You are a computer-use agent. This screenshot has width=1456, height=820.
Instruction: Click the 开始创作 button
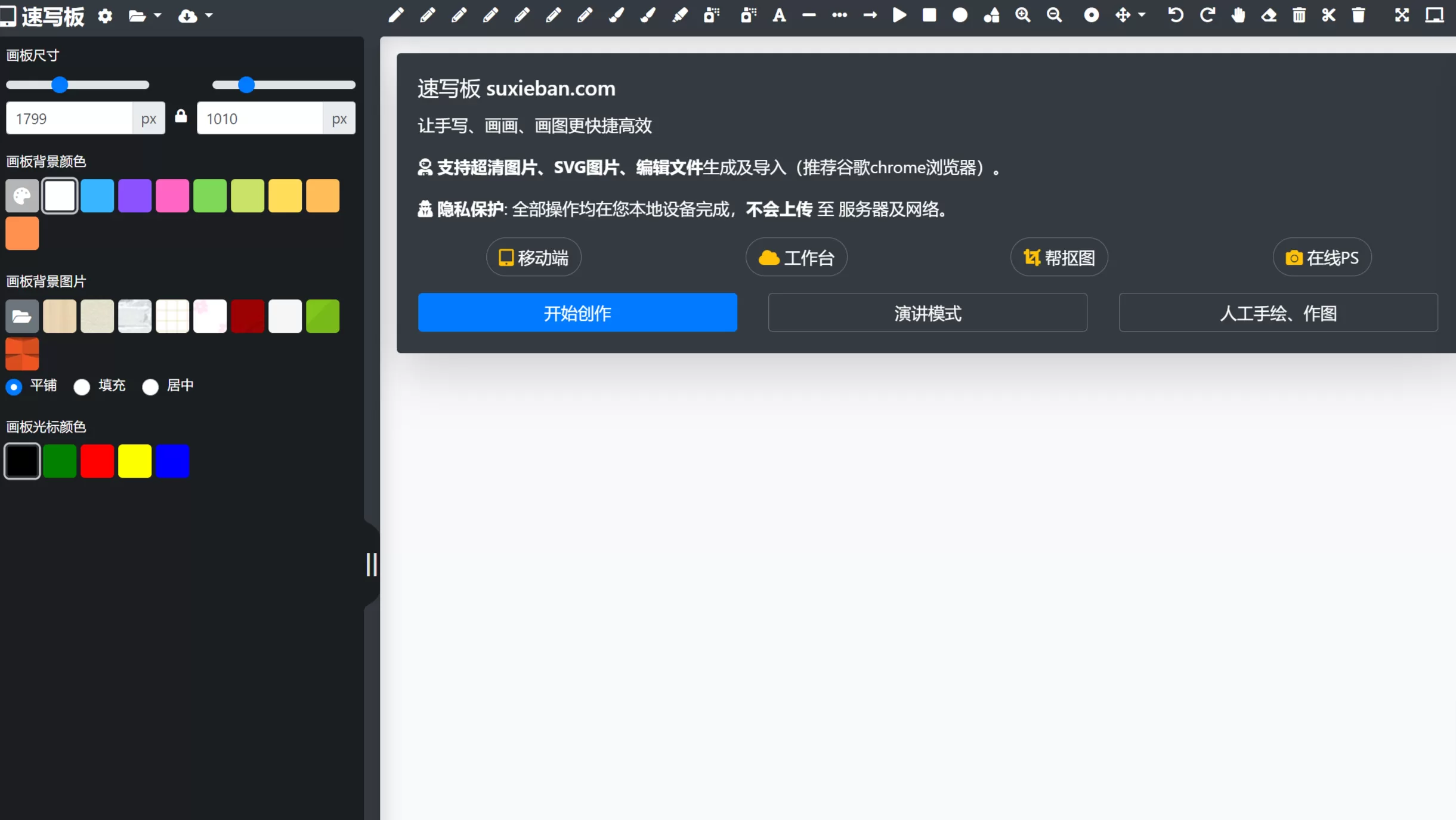pyautogui.click(x=577, y=312)
